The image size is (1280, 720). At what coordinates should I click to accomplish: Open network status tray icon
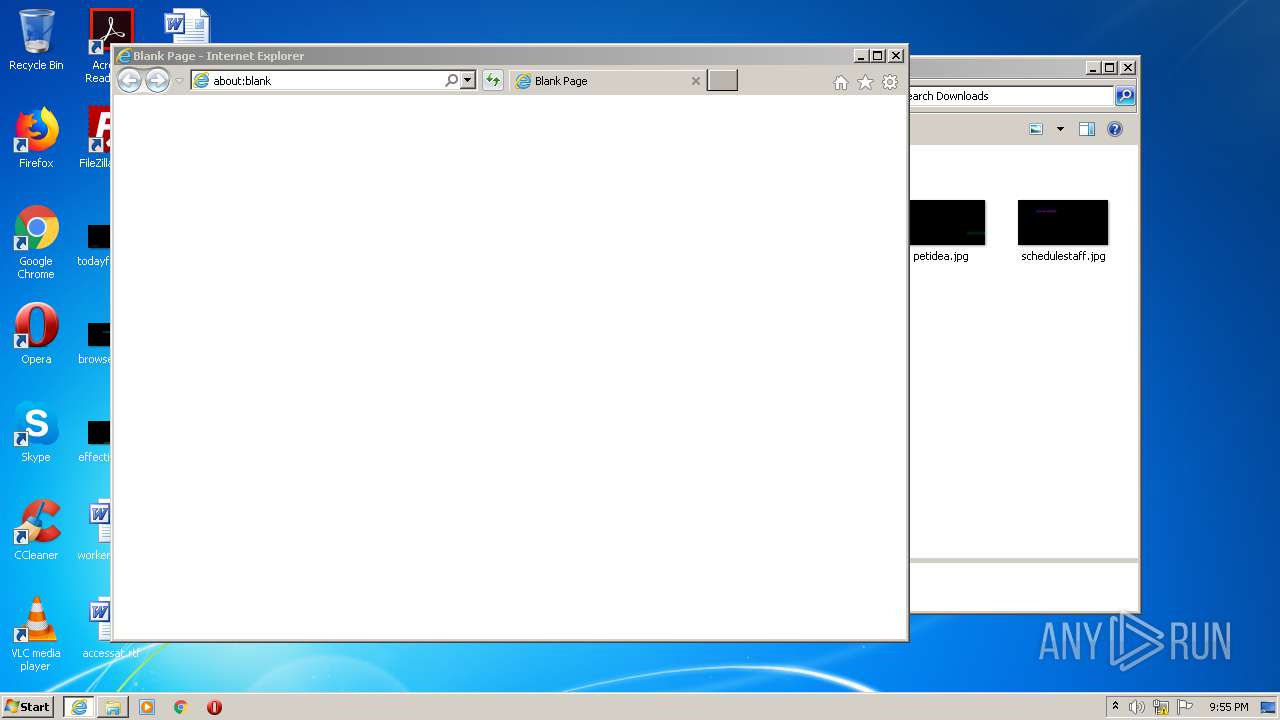tap(1161, 707)
